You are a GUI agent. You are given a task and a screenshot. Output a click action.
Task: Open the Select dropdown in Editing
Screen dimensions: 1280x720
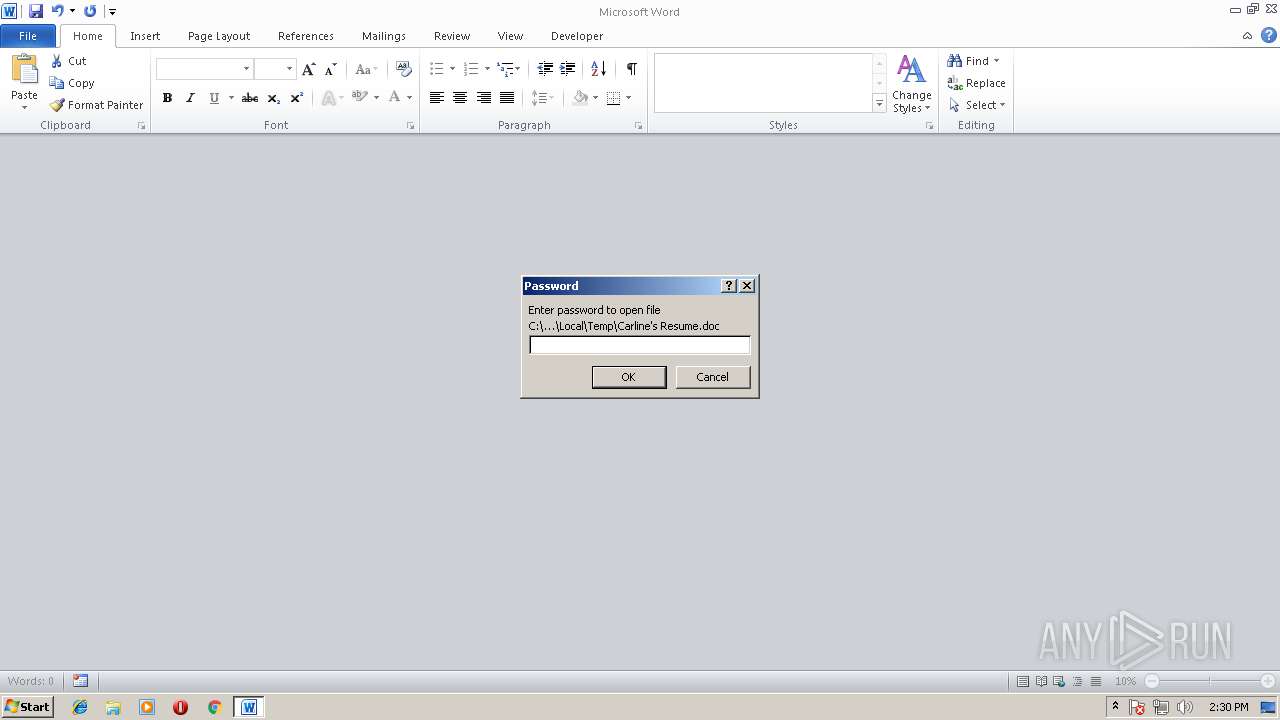point(976,105)
